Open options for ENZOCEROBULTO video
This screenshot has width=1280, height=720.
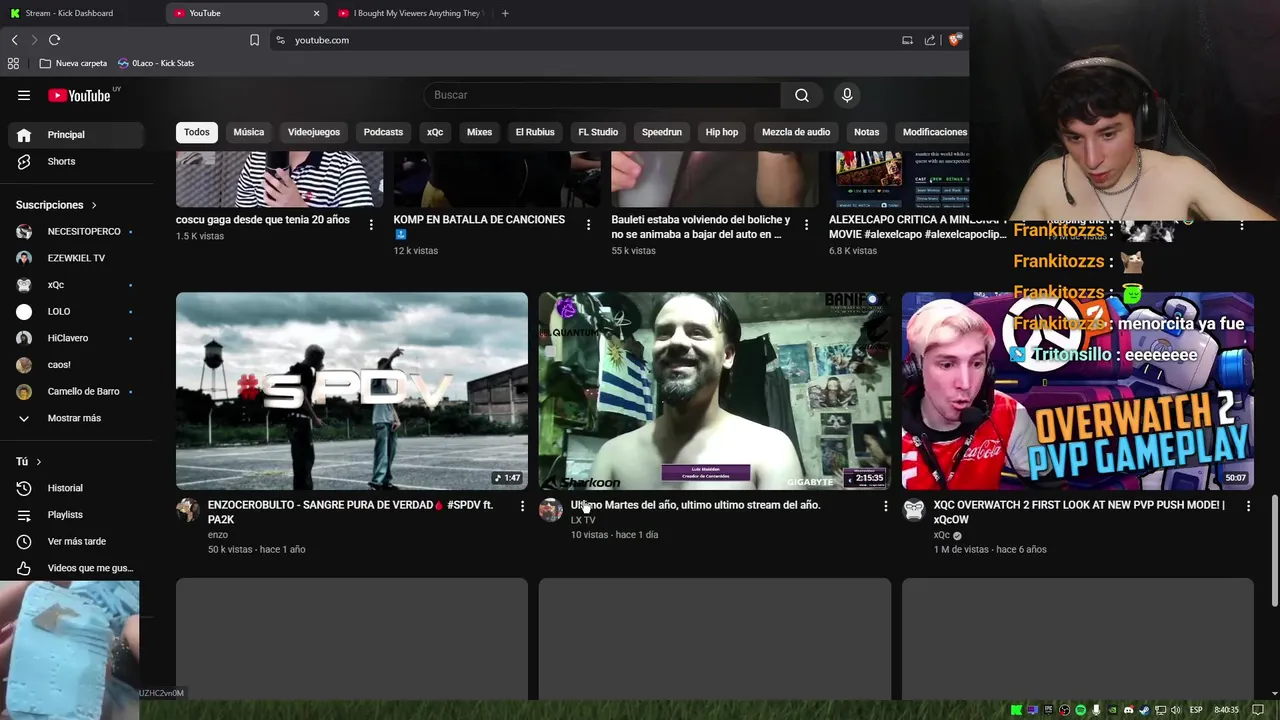point(522,506)
